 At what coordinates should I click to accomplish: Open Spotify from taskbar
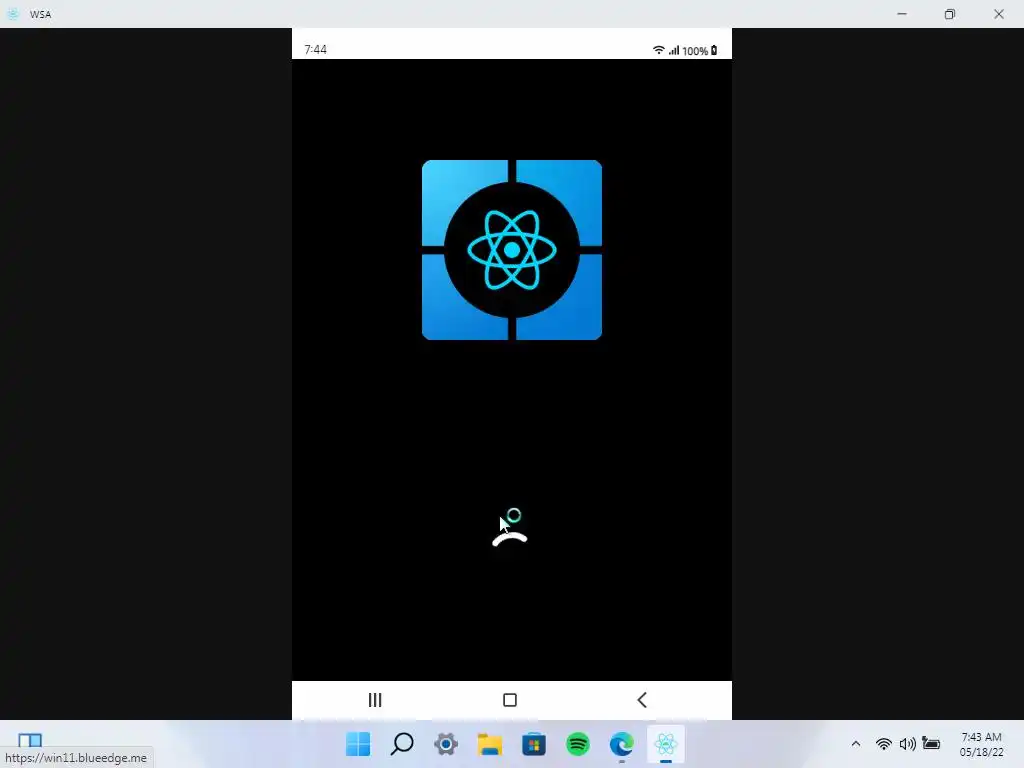coord(578,744)
